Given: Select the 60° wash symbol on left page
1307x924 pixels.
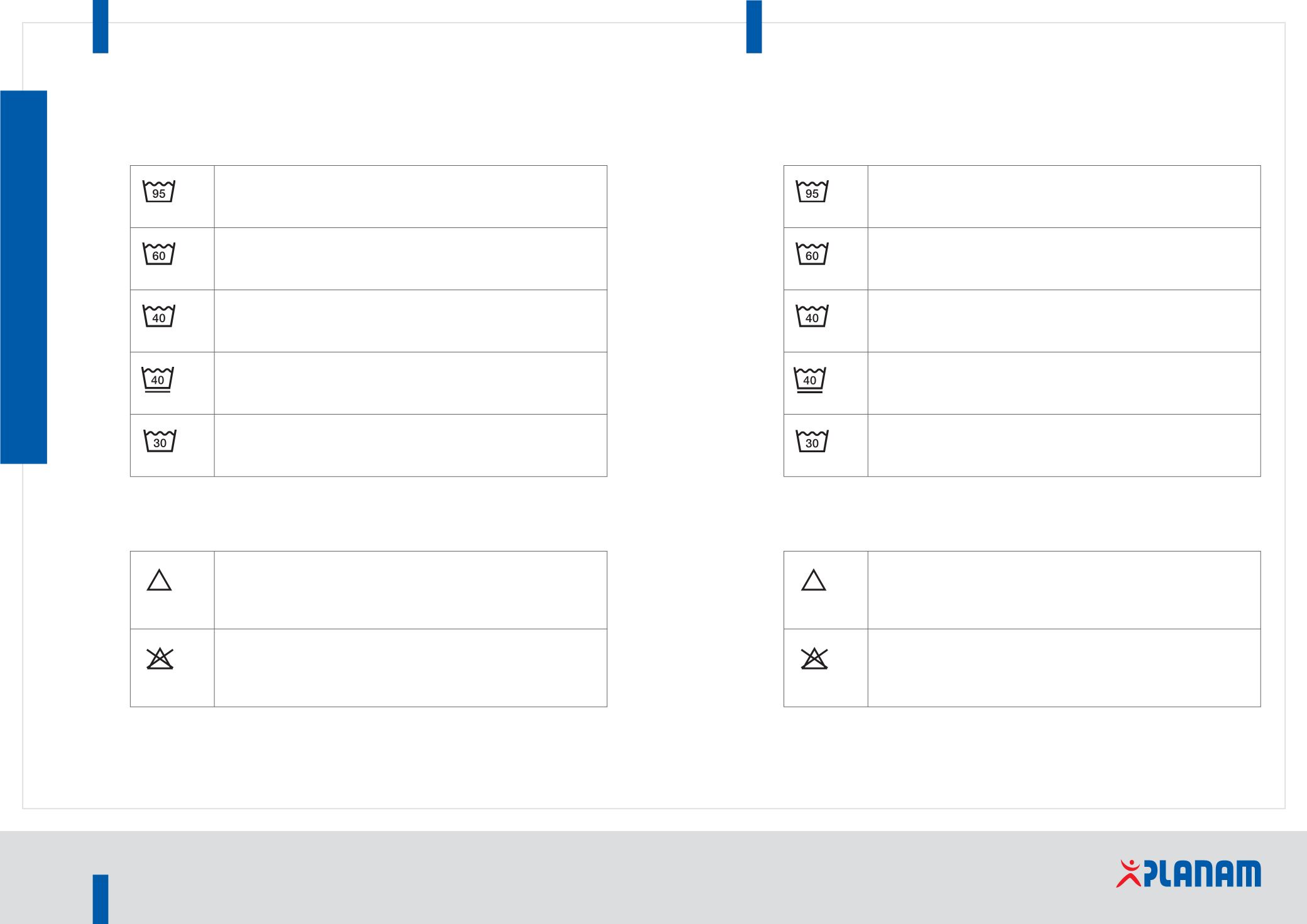Looking at the screenshot, I should pyautogui.click(x=159, y=254).
